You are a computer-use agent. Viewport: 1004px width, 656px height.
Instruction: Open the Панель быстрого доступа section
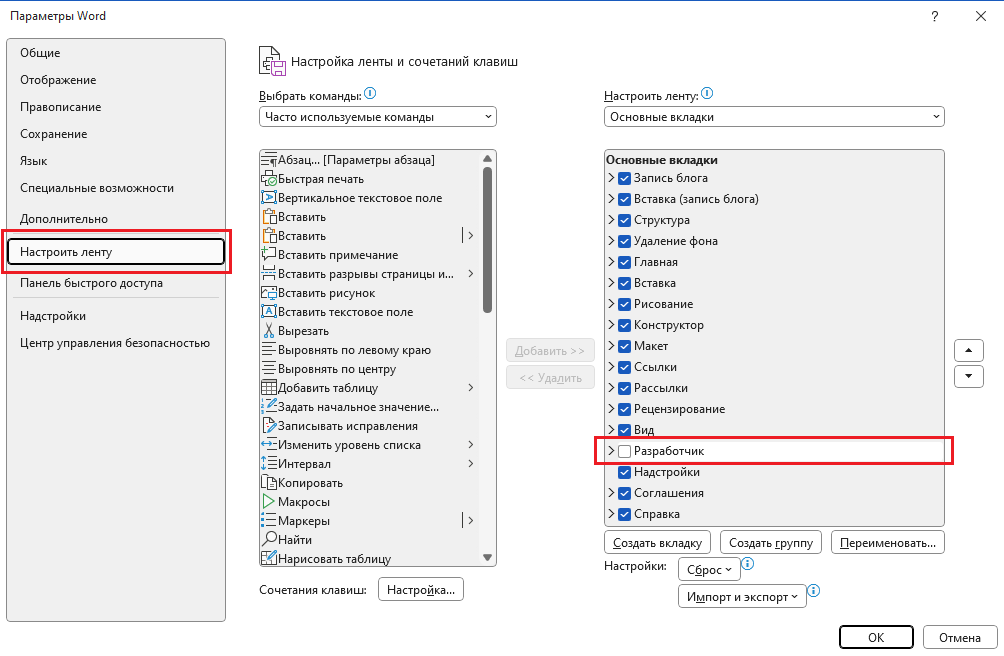click(x=91, y=283)
